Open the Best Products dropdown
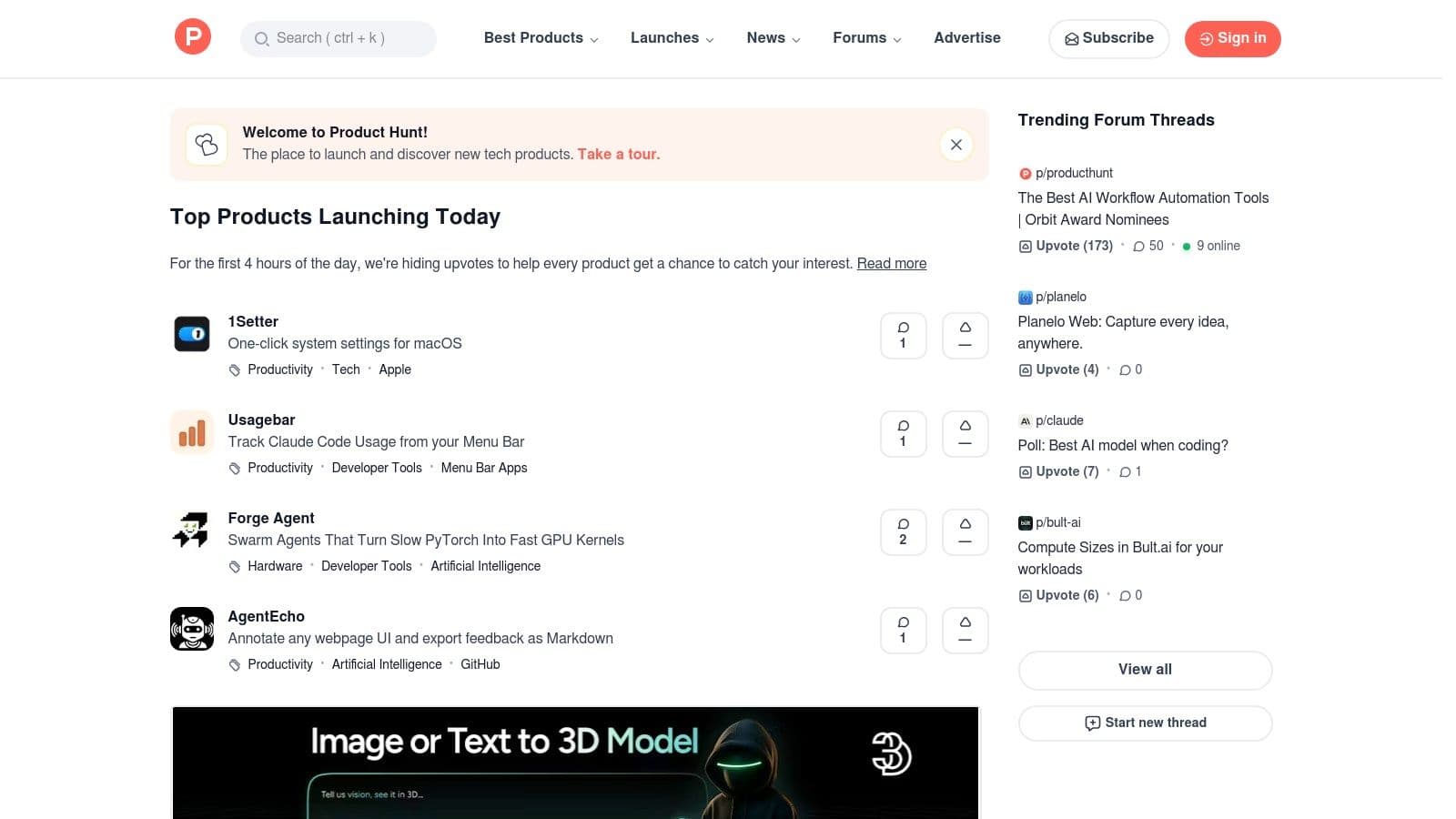 [533, 38]
